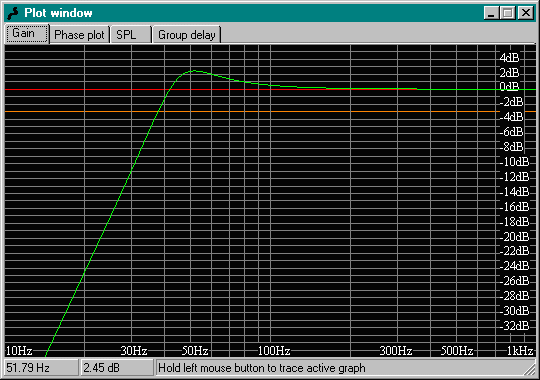Click the 51.79 Hz frequency readout
The image size is (540, 380).
(41, 368)
